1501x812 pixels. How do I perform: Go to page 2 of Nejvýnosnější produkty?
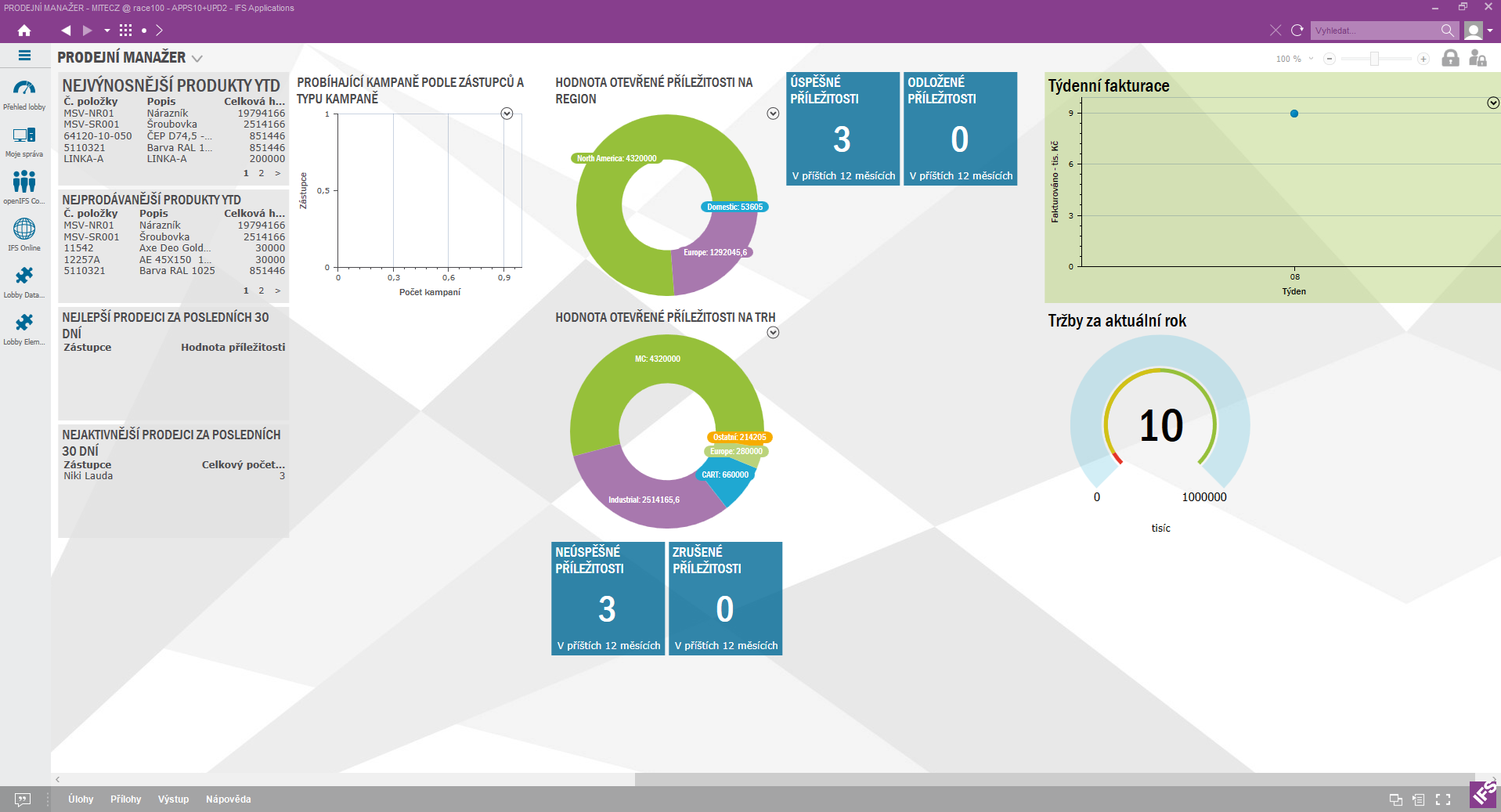click(262, 174)
